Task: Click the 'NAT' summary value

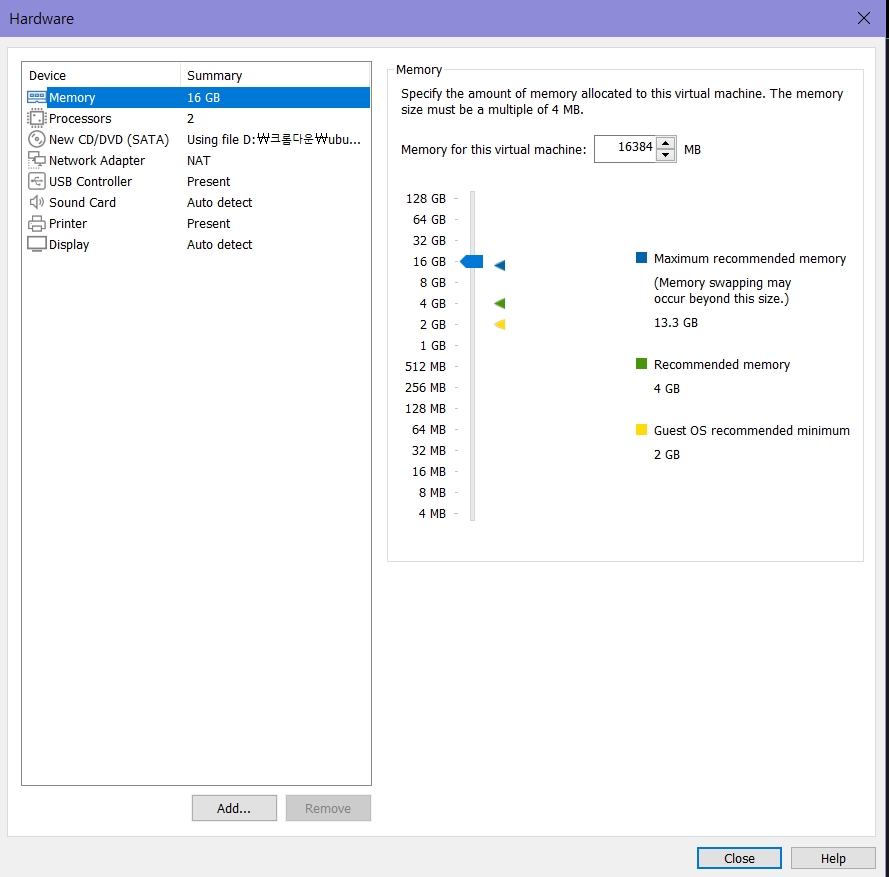Action: coord(198,160)
